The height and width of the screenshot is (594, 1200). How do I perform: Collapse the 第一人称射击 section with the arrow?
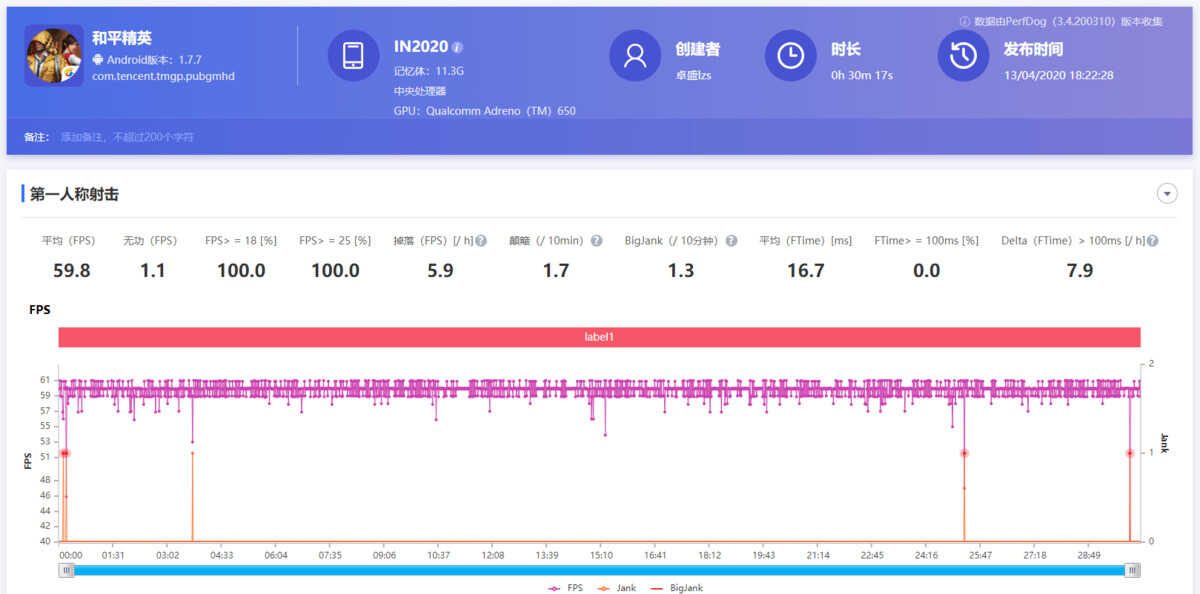point(1167,194)
